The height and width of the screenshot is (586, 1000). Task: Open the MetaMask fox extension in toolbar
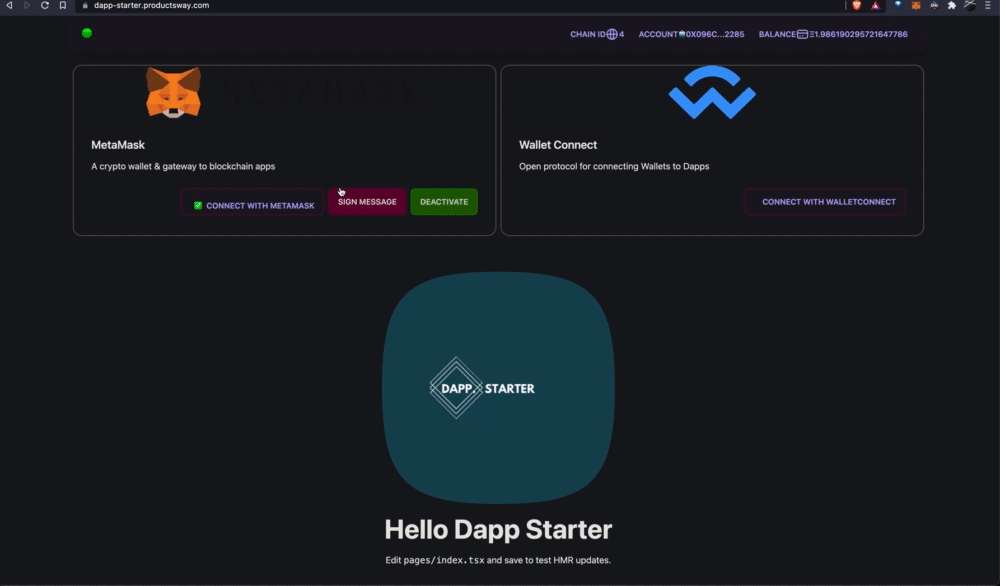[916, 5]
